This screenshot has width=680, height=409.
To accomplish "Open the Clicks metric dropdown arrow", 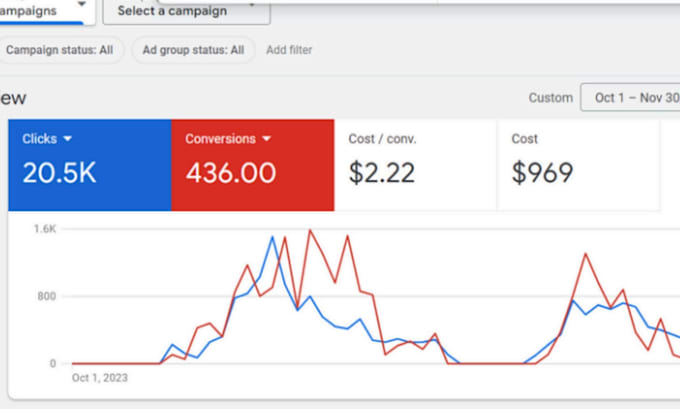I will (x=67, y=139).
